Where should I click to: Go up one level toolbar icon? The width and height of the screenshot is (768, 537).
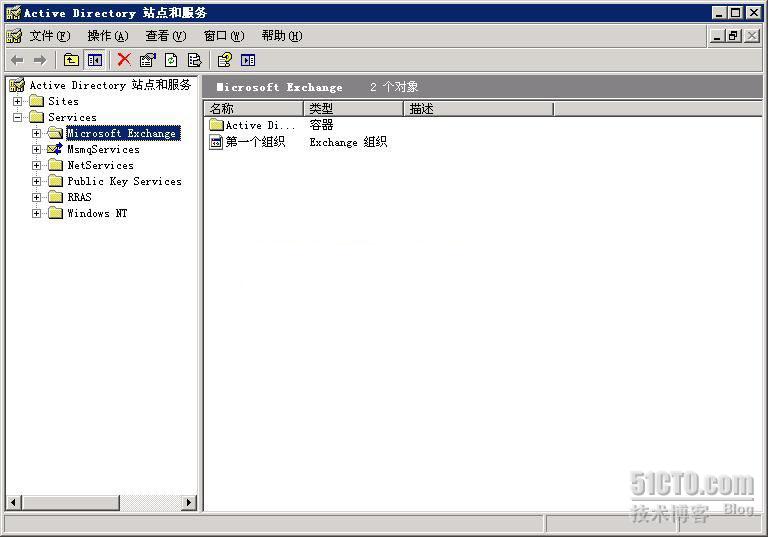tap(71, 60)
